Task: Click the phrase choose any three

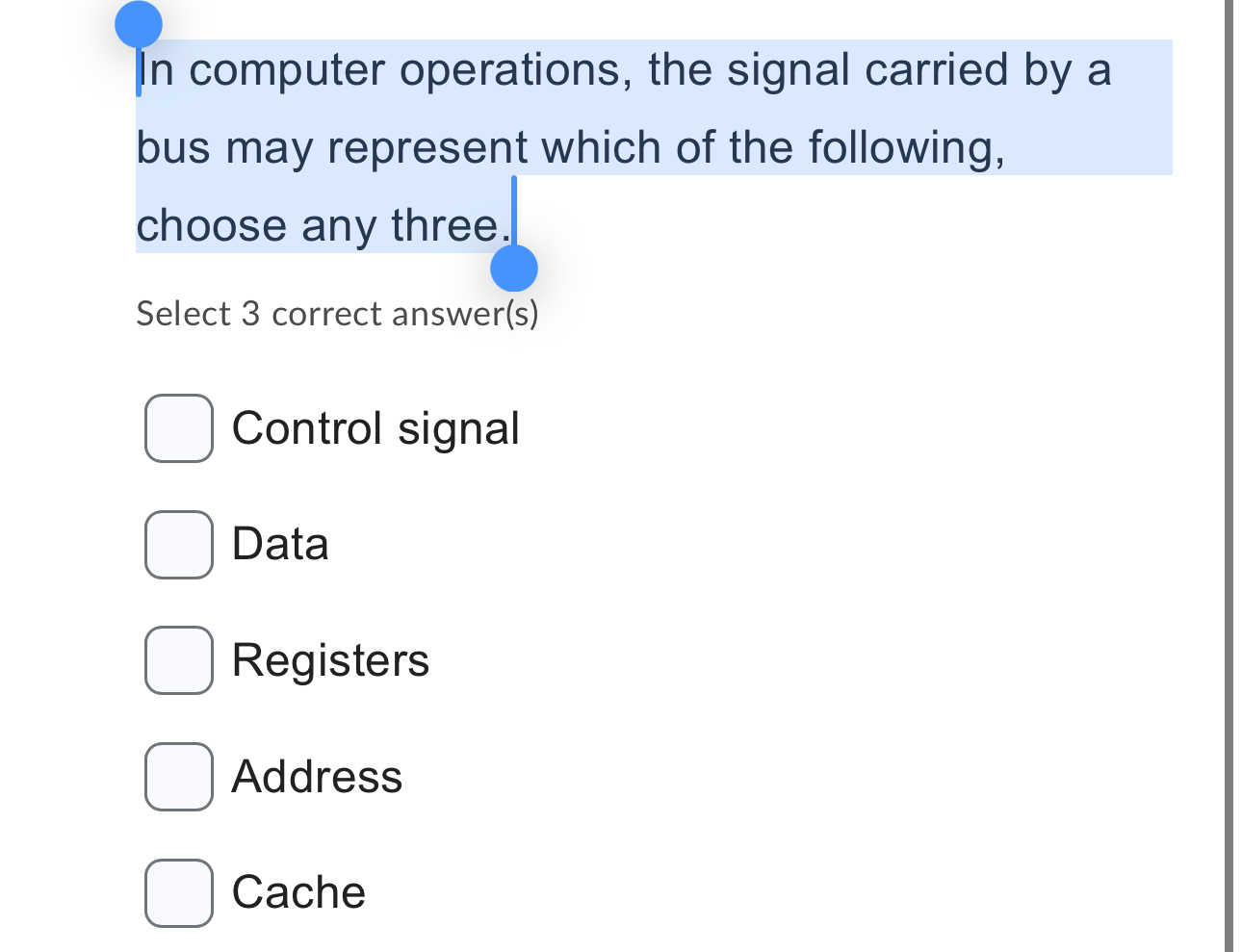Action: [x=321, y=224]
